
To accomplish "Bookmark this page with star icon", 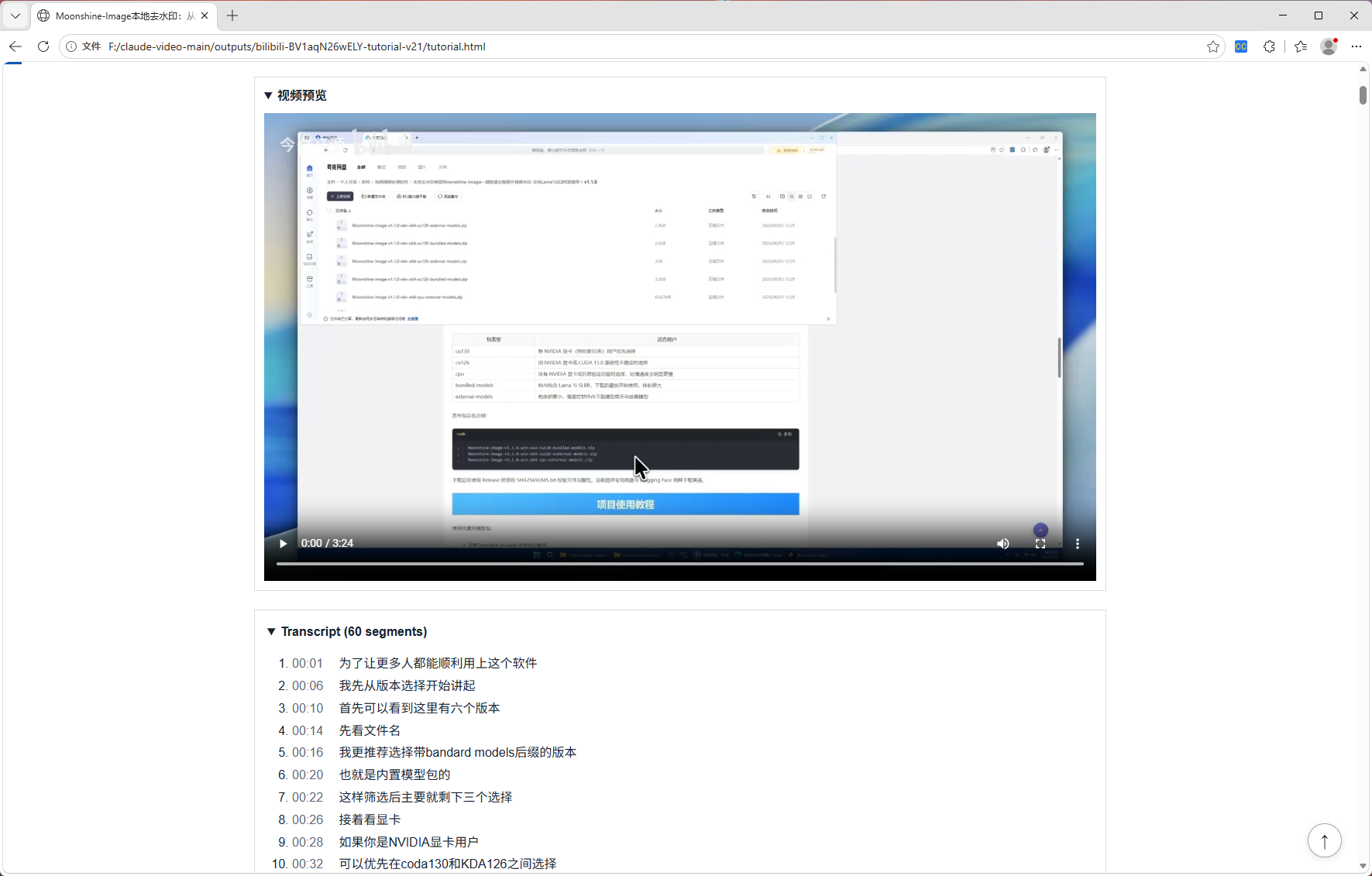I will (1213, 46).
